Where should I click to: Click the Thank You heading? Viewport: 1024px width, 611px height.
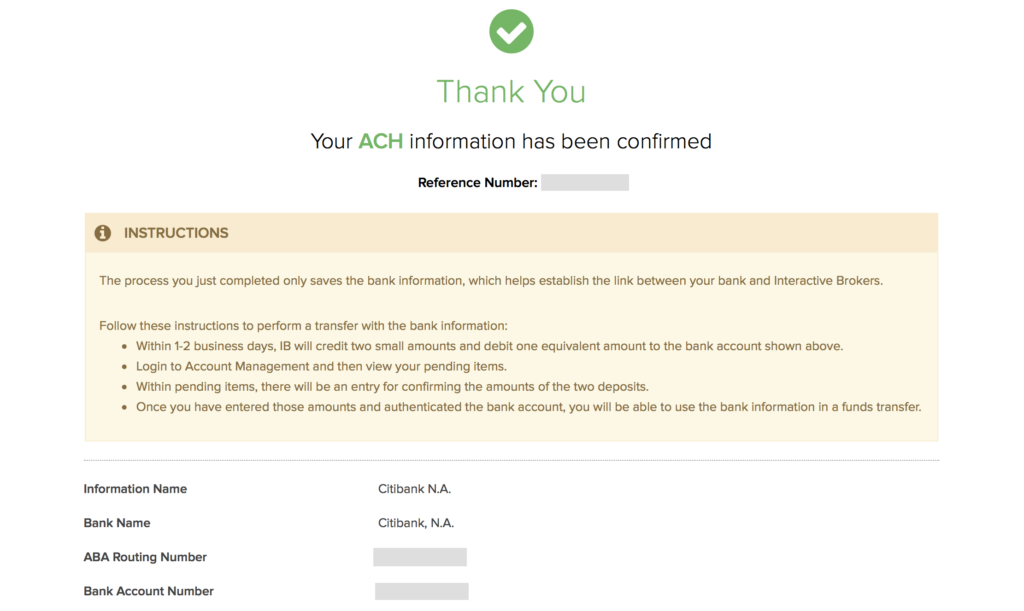(x=511, y=92)
